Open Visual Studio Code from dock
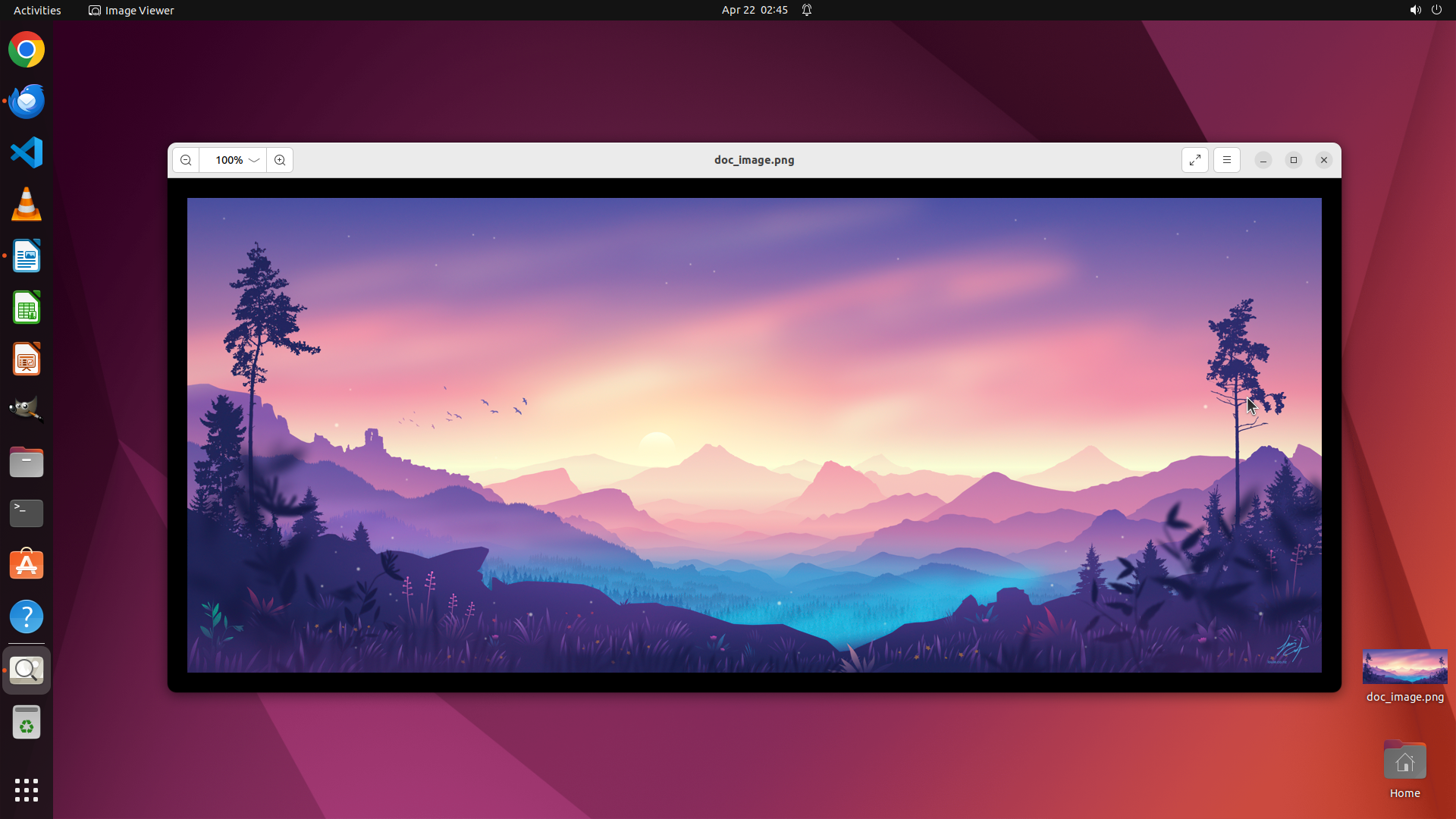 (x=27, y=152)
